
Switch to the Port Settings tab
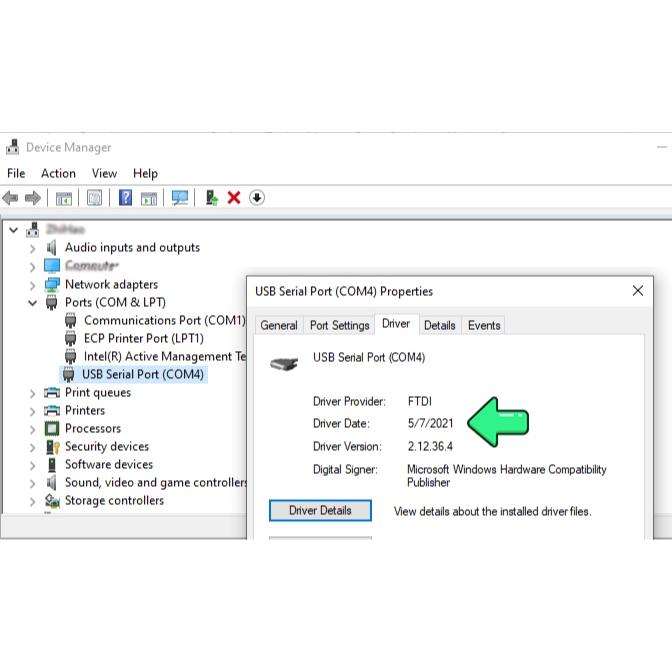click(339, 325)
